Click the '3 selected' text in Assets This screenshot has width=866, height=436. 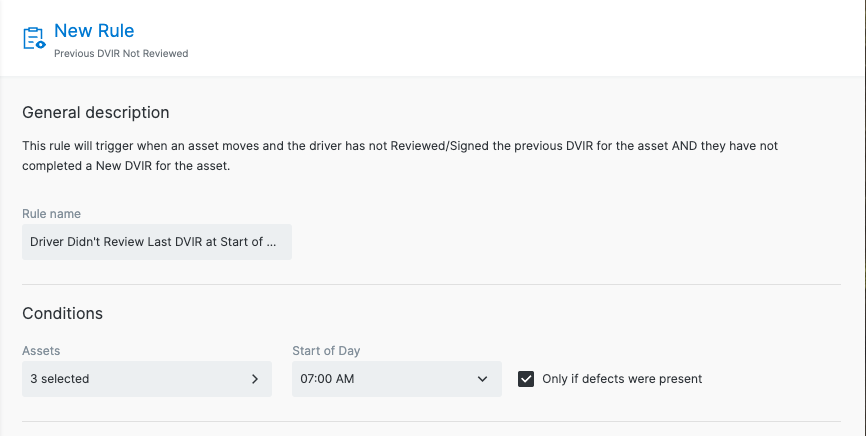click(60, 379)
